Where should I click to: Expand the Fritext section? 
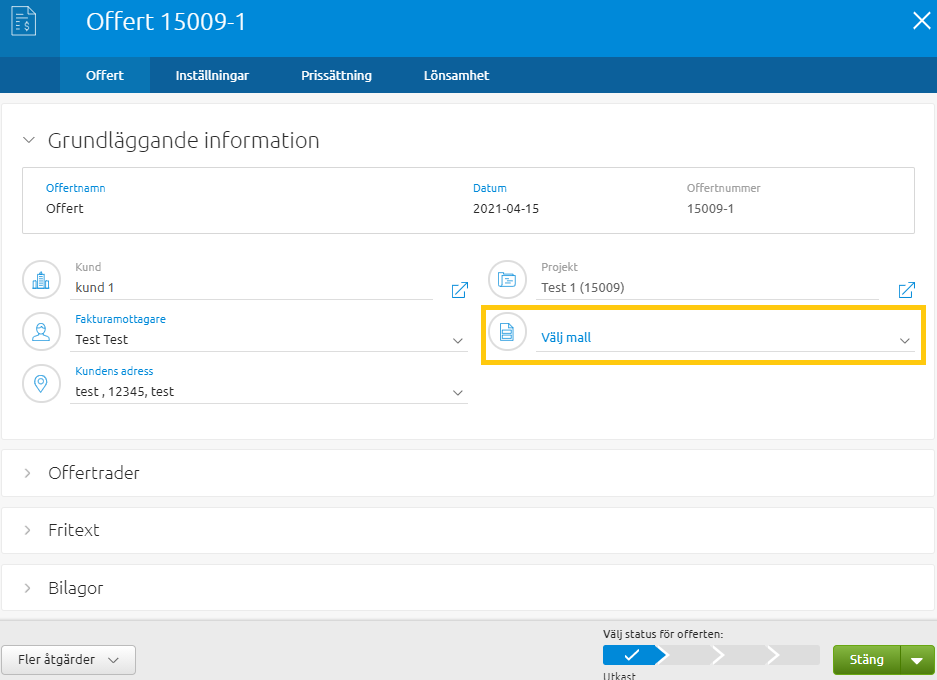[74, 530]
